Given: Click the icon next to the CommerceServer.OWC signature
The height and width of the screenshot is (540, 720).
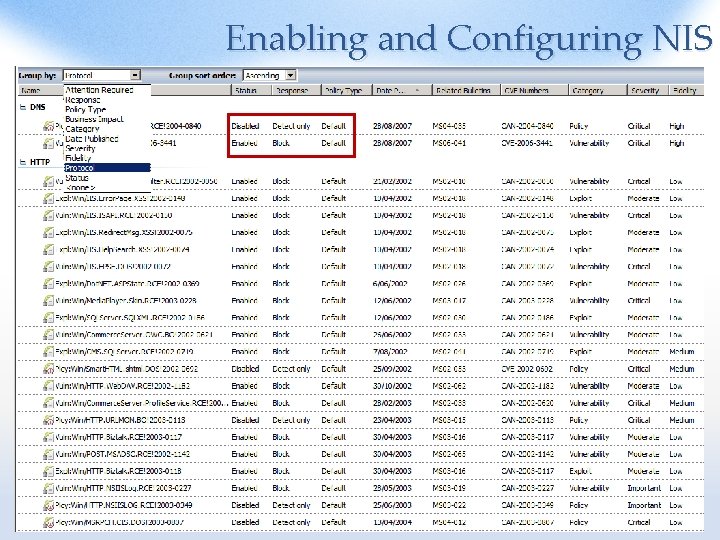Looking at the screenshot, I should coord(48,335).
